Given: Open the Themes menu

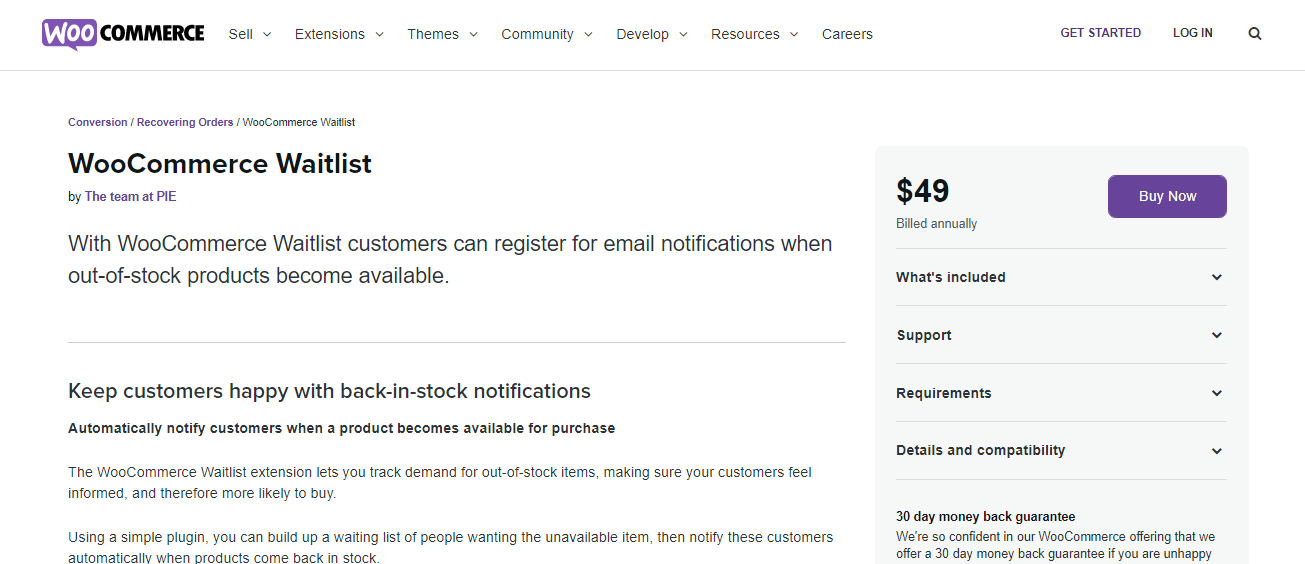Looking at the screenshot, I should click(442, 34).
